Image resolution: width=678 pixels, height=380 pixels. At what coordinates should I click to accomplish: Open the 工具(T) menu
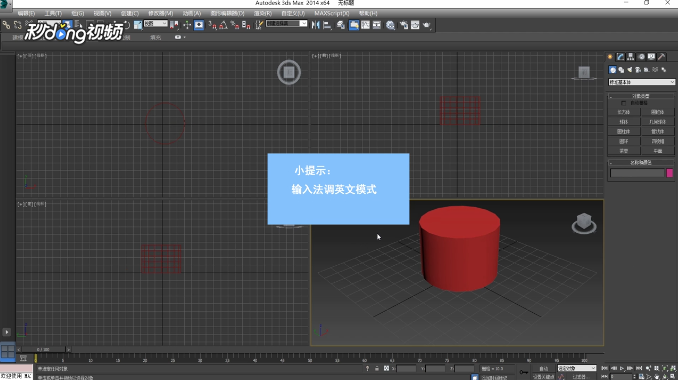(x=53, y=13)
